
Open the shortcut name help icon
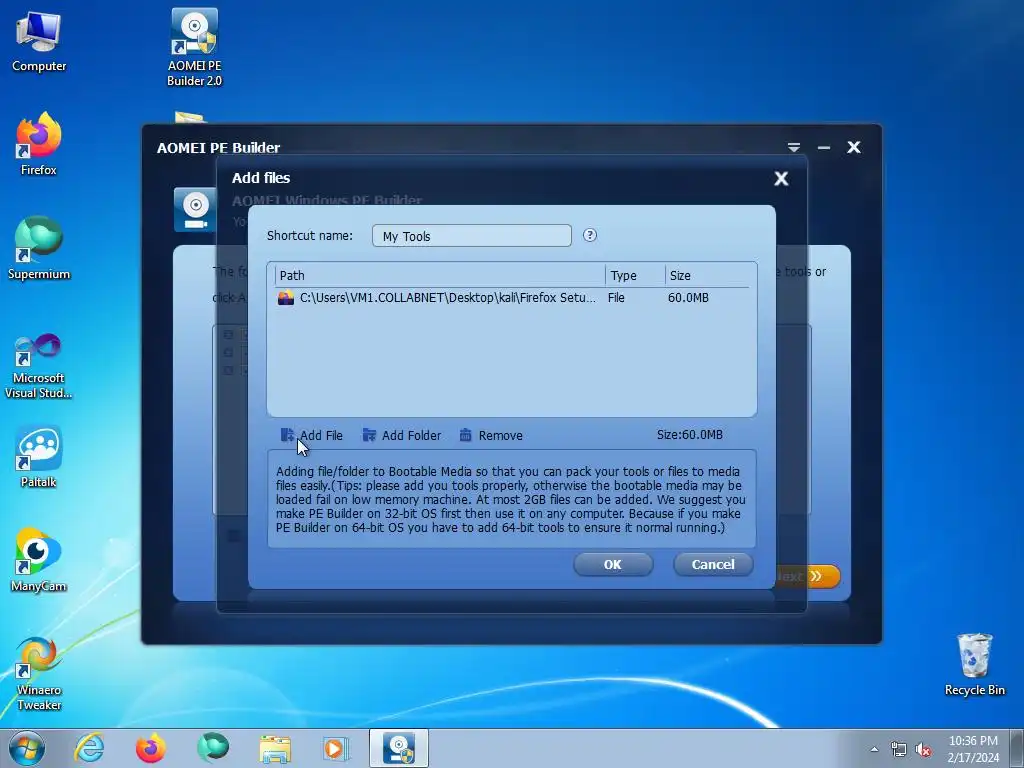[x=590, y=235]
